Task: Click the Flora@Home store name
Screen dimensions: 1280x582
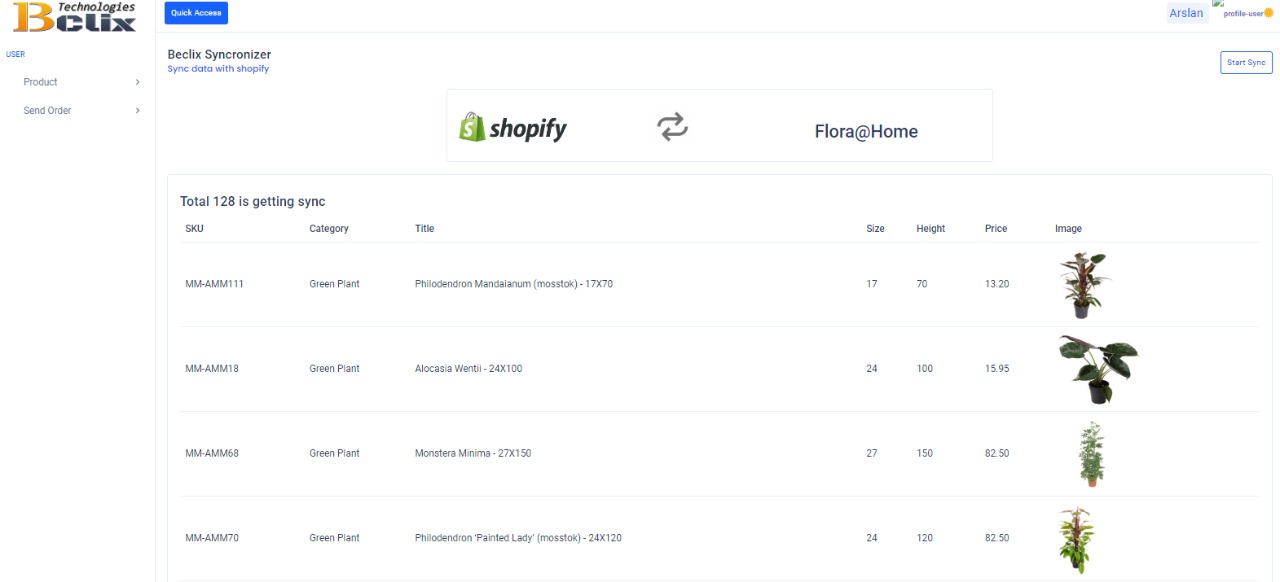Action: click(x=865, y=131)
